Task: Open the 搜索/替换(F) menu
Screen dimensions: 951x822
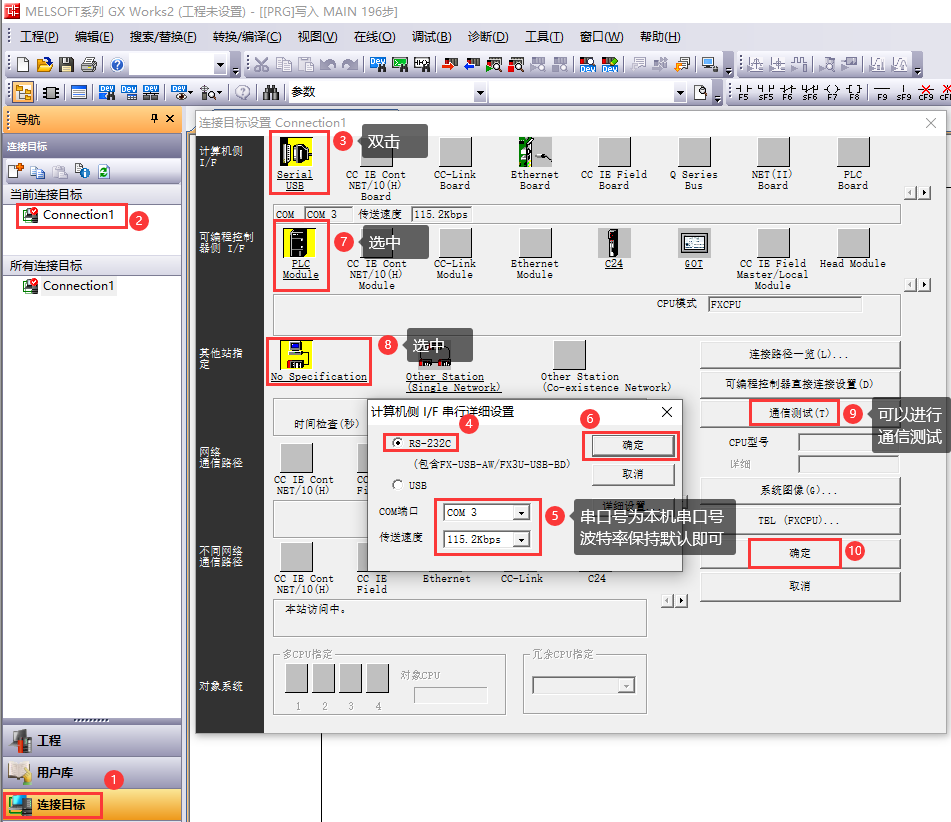Action: 163,37
